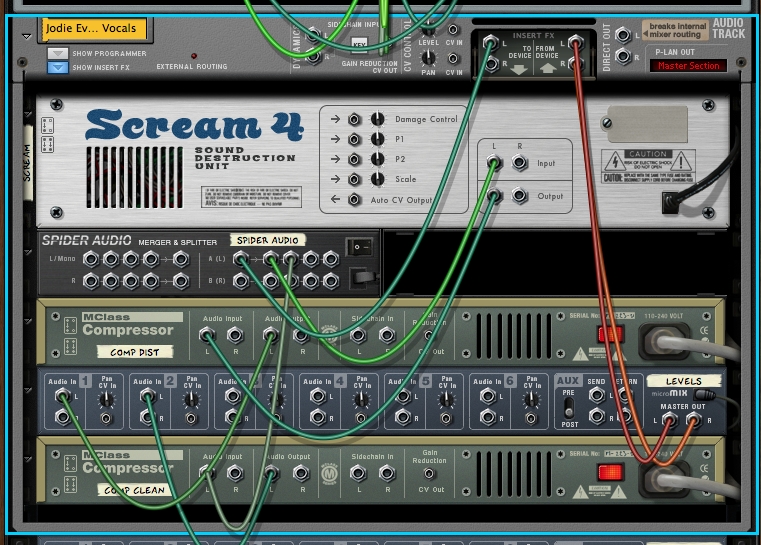Fold the Scream 4 device with its arrow

click(x=28, y=115)
